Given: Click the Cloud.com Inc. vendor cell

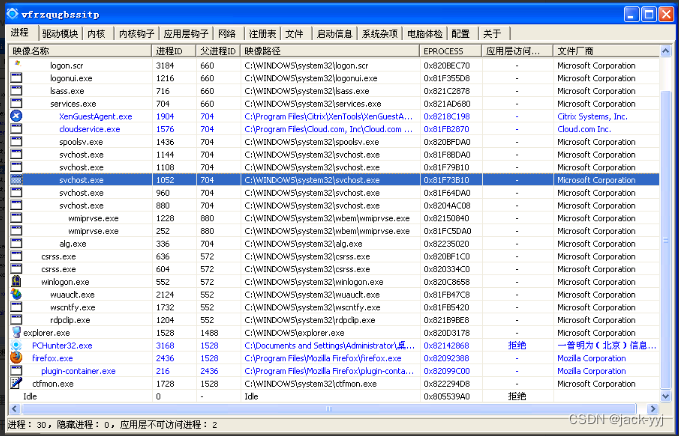Looking at the screenshot, I should (x=584, y=129).
